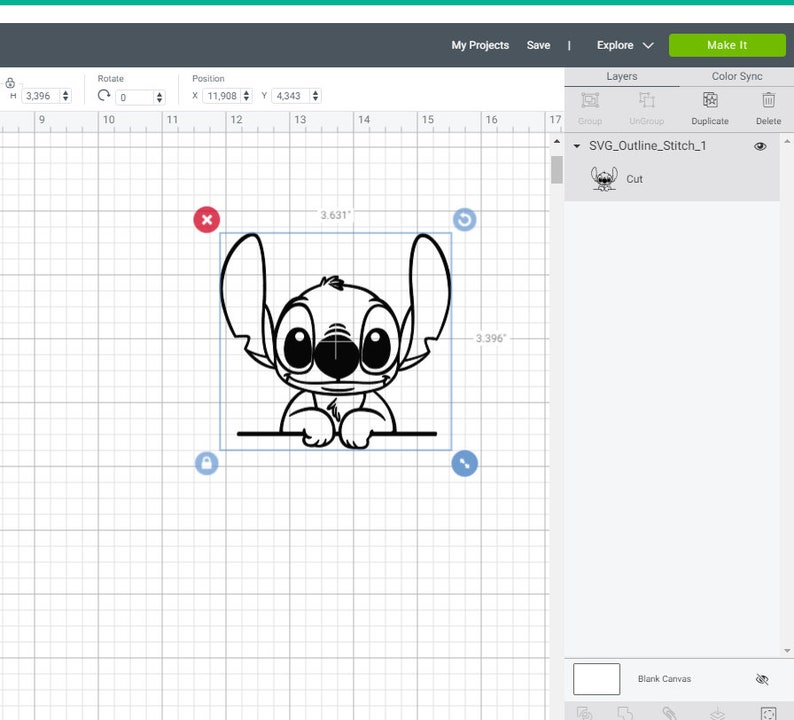Select the Stitch Cut layer thumbnail
This screenshot has height=720, width=794.
[604, 179]
